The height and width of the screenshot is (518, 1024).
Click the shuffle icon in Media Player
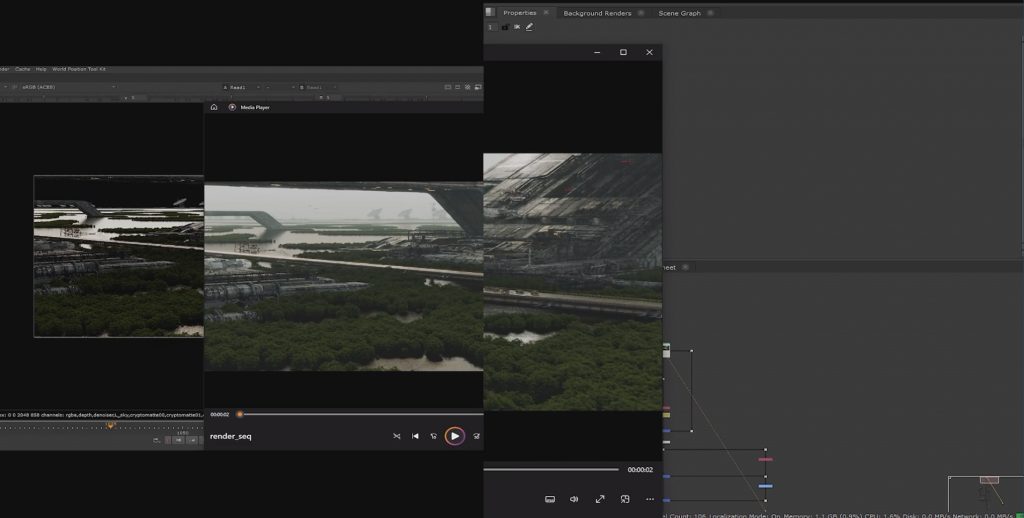pyautogui.click(x=396, y=436)
